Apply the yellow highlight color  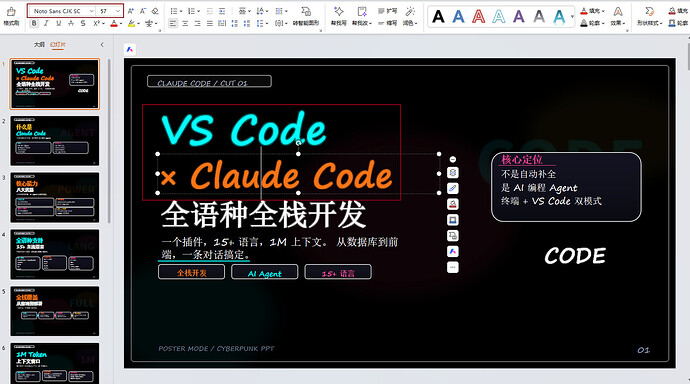(131, 23)
